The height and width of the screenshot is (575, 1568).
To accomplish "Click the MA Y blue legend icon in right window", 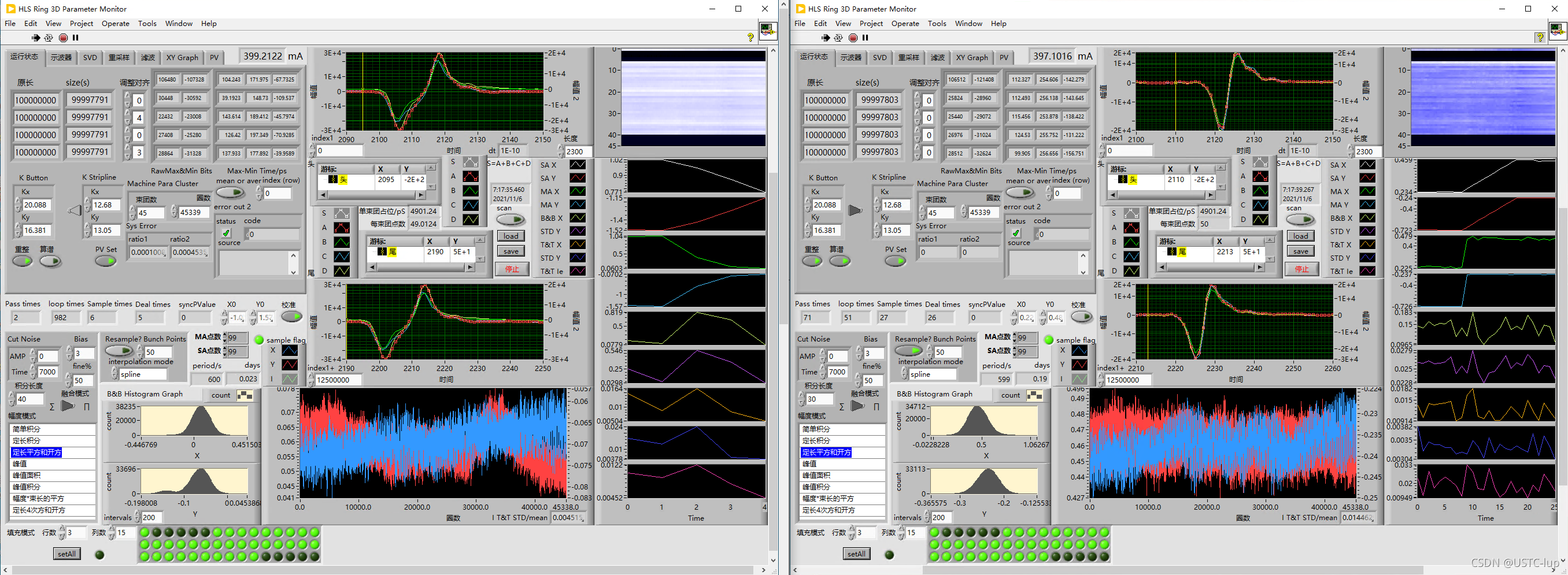I will coord(1367,205).
